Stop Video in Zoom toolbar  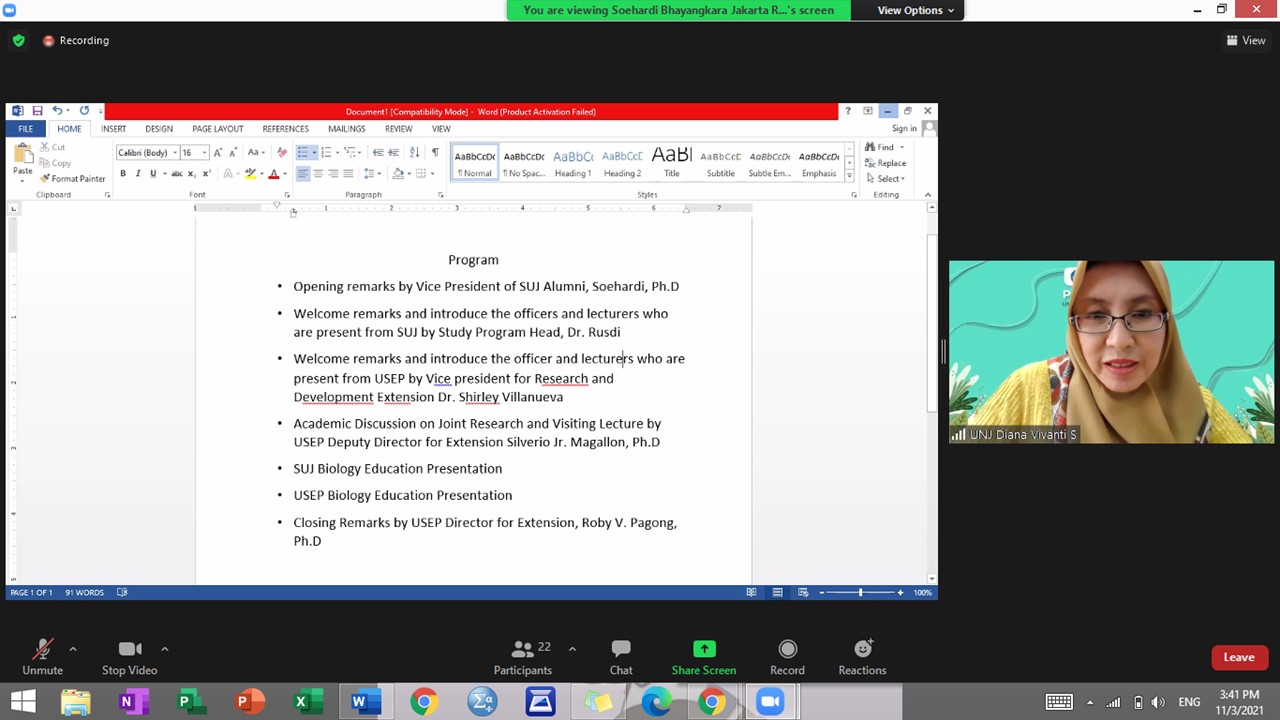129,657
